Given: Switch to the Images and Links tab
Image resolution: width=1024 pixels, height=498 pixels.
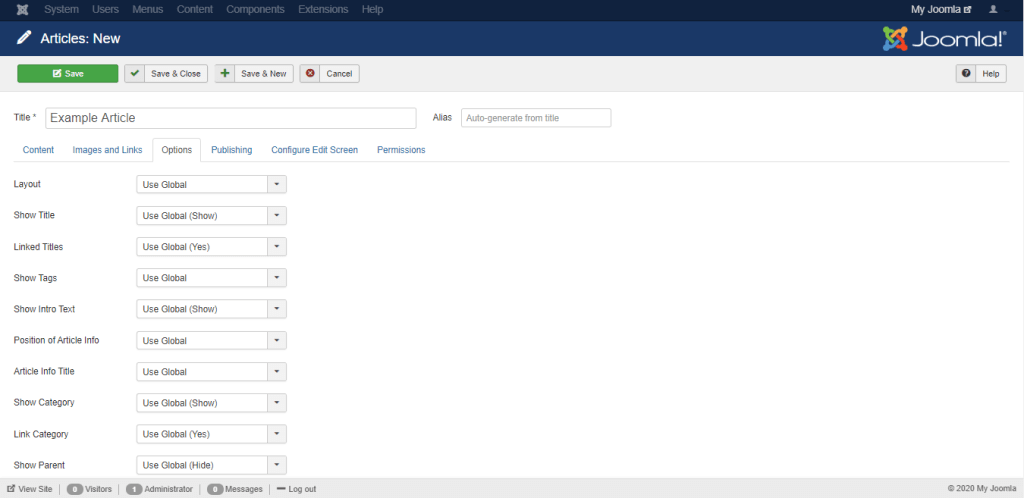Looking at the screenshot, I should tap(107, 150).
